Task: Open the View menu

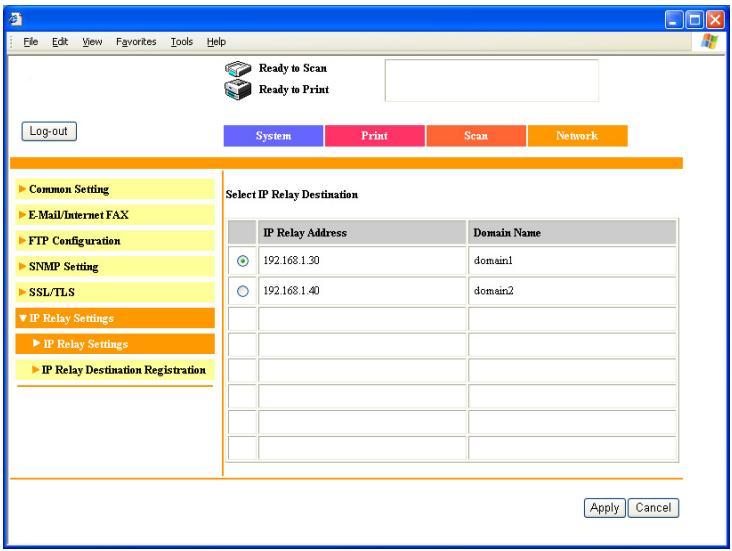Action: coord(92,42)
